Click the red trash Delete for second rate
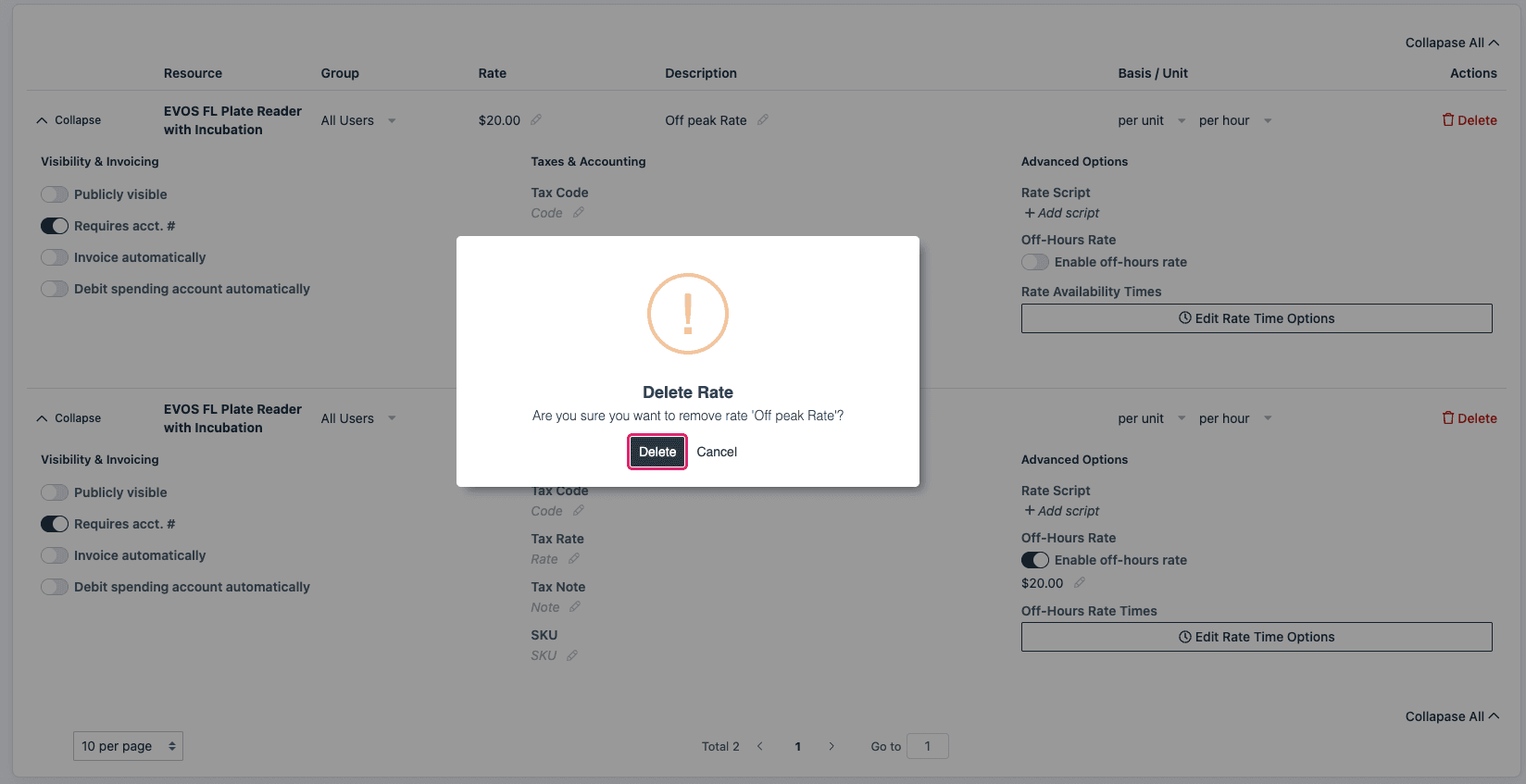 (x=1470, y=418)
